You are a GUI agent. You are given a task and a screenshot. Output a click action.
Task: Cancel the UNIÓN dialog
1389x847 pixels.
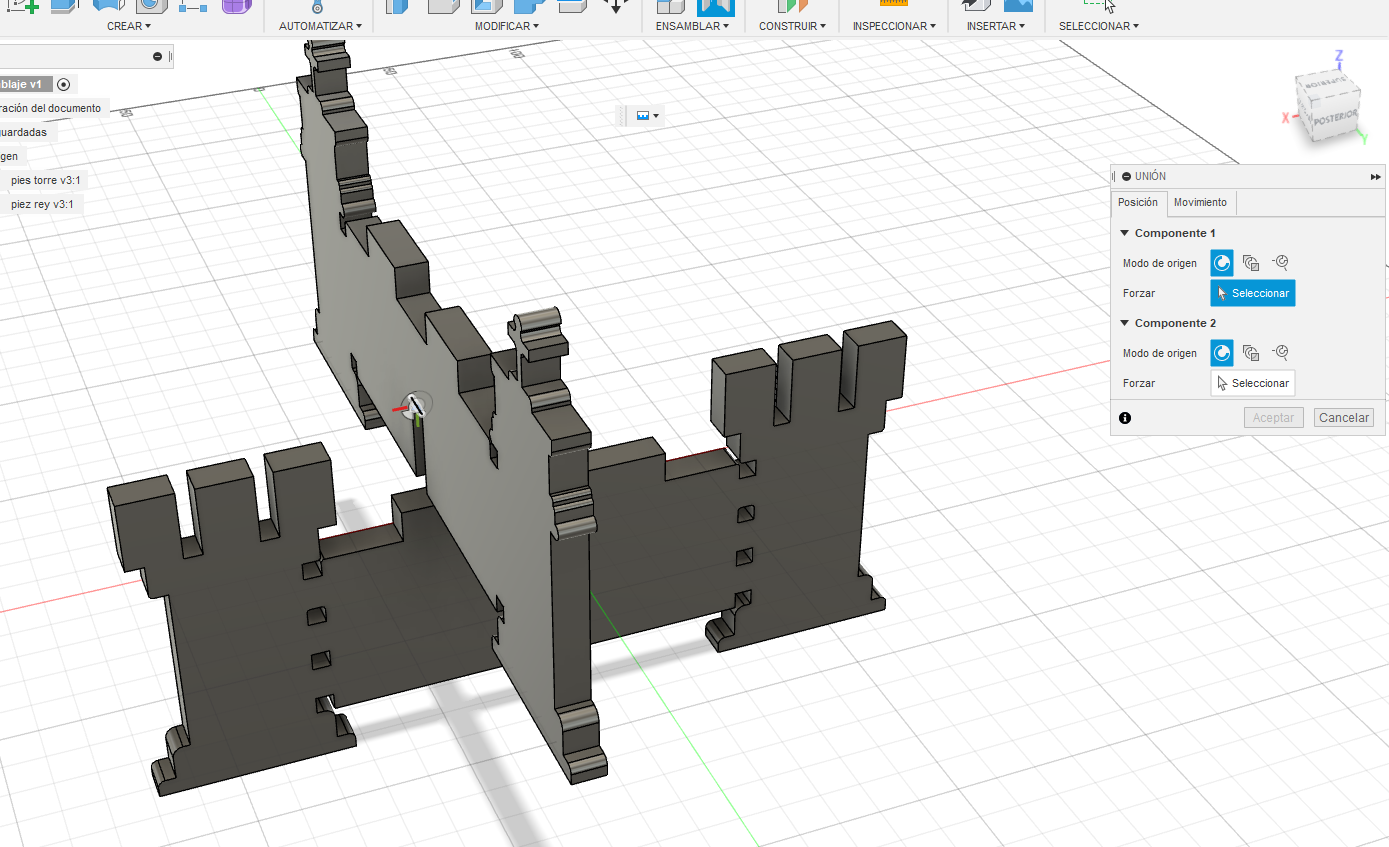click(1344, 418)
